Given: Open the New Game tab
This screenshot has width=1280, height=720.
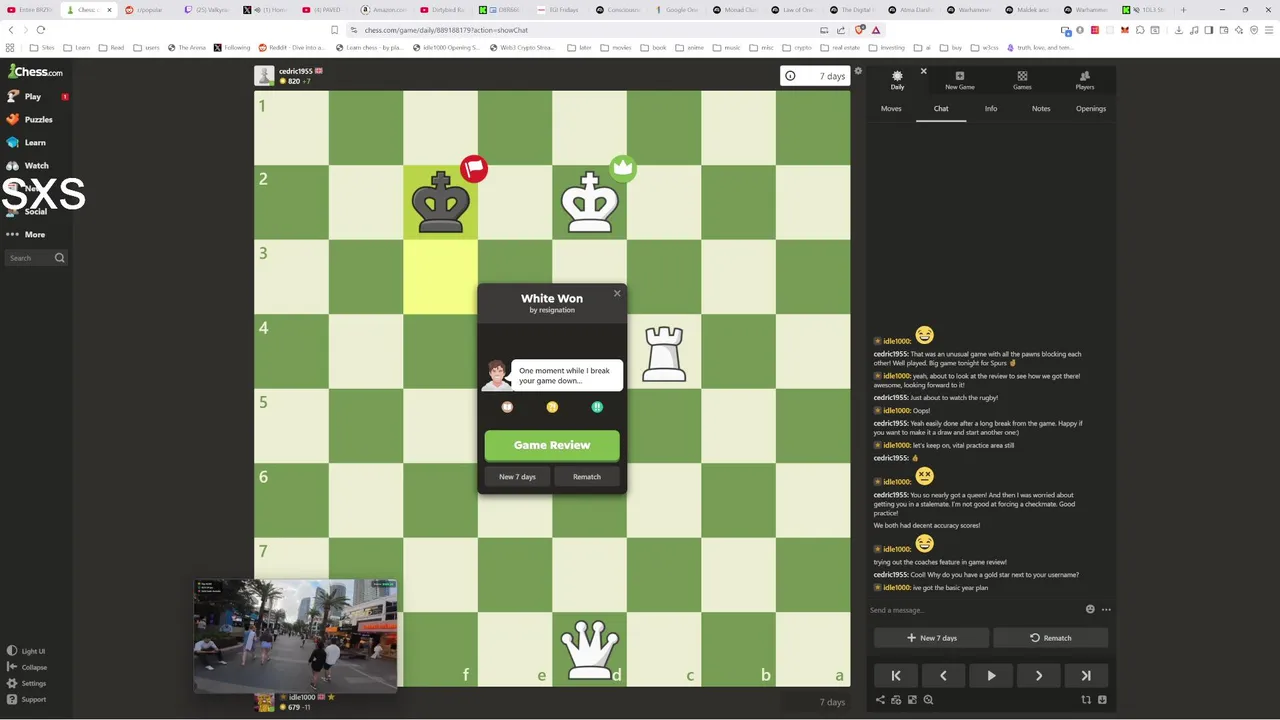Looking at the screenshot, I should click(960, 80).
